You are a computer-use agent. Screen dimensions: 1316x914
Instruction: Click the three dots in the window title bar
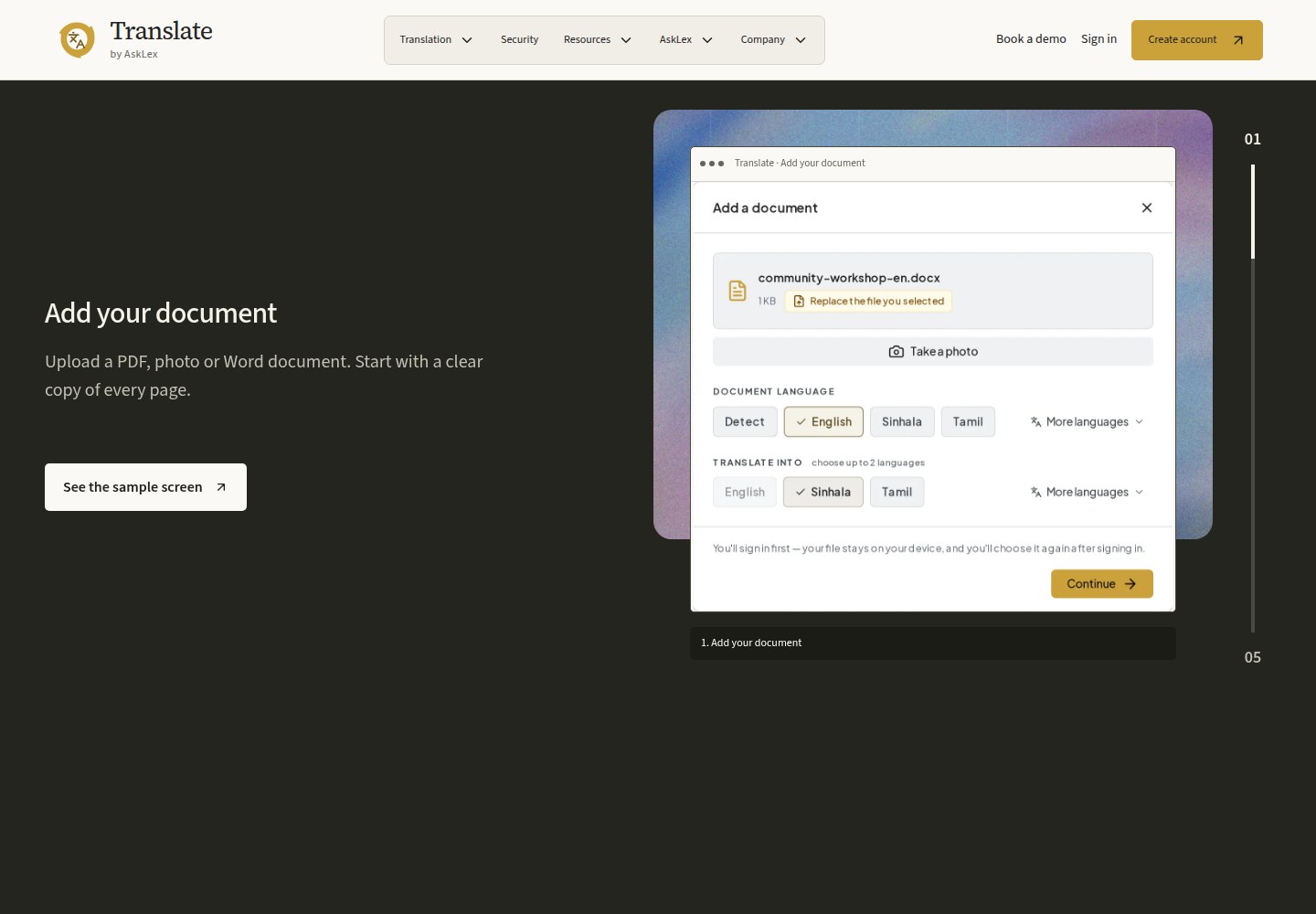[x=712, y=164]
